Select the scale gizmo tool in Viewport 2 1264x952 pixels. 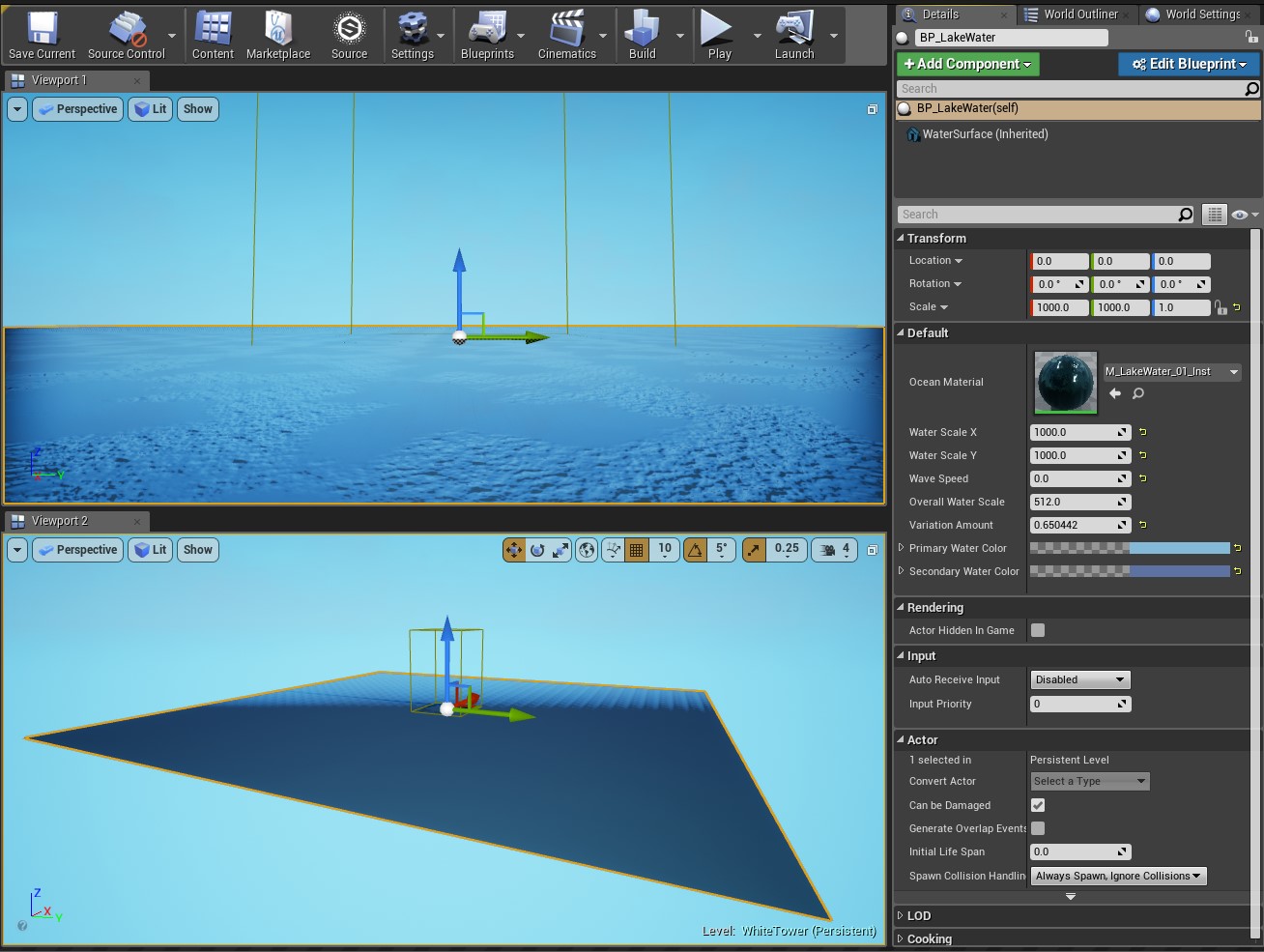pyautogui.click(x=560, y=550)
